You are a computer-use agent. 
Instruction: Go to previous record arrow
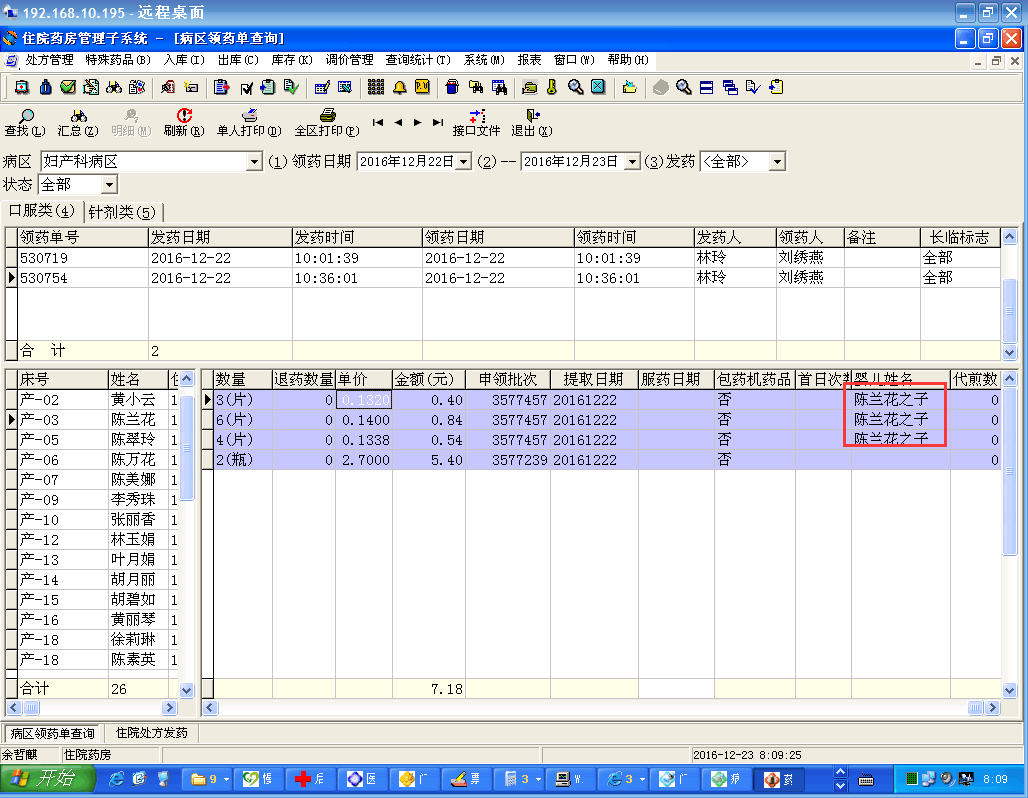coord(398,123)
